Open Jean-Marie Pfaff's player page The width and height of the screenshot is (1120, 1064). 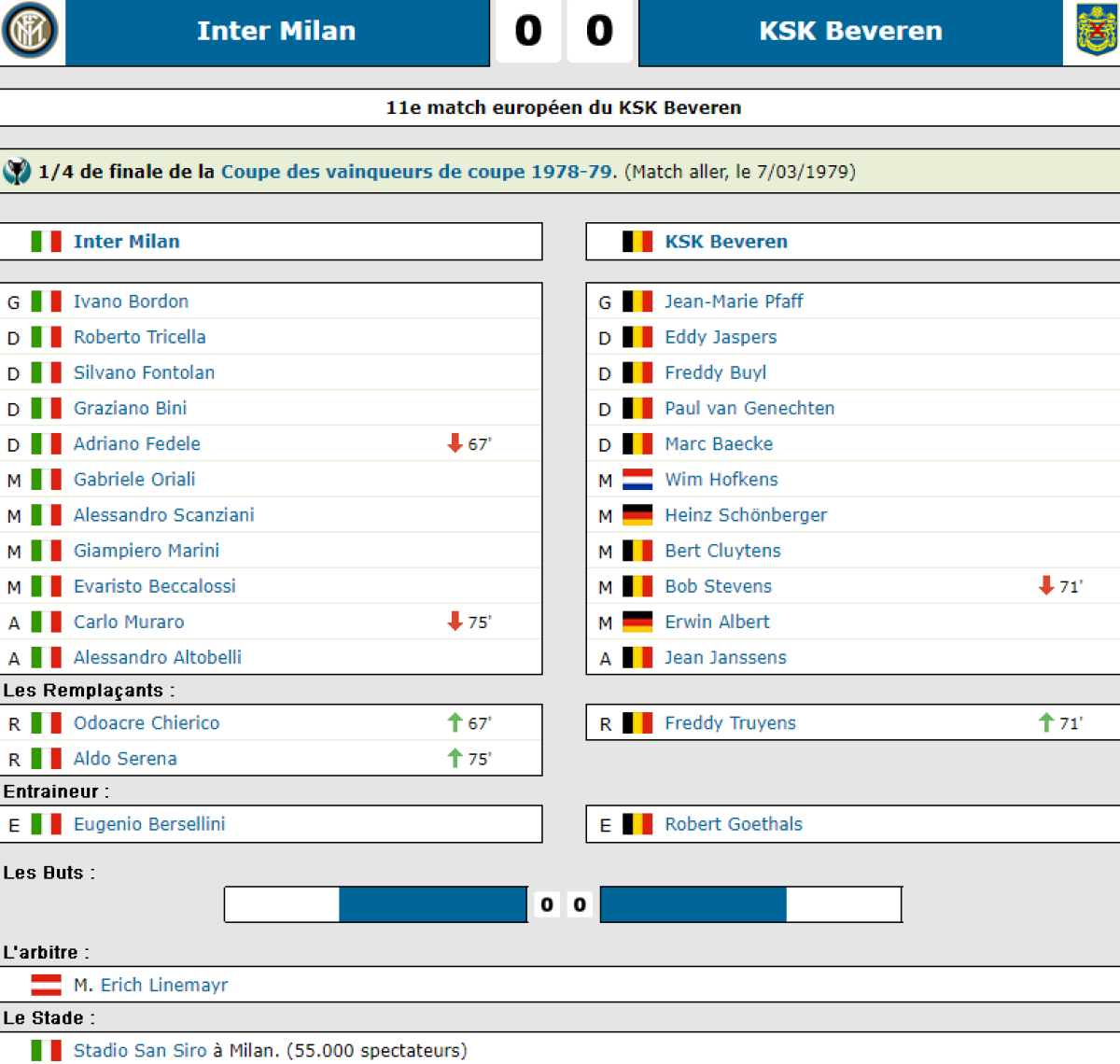(x=734, y=301)
